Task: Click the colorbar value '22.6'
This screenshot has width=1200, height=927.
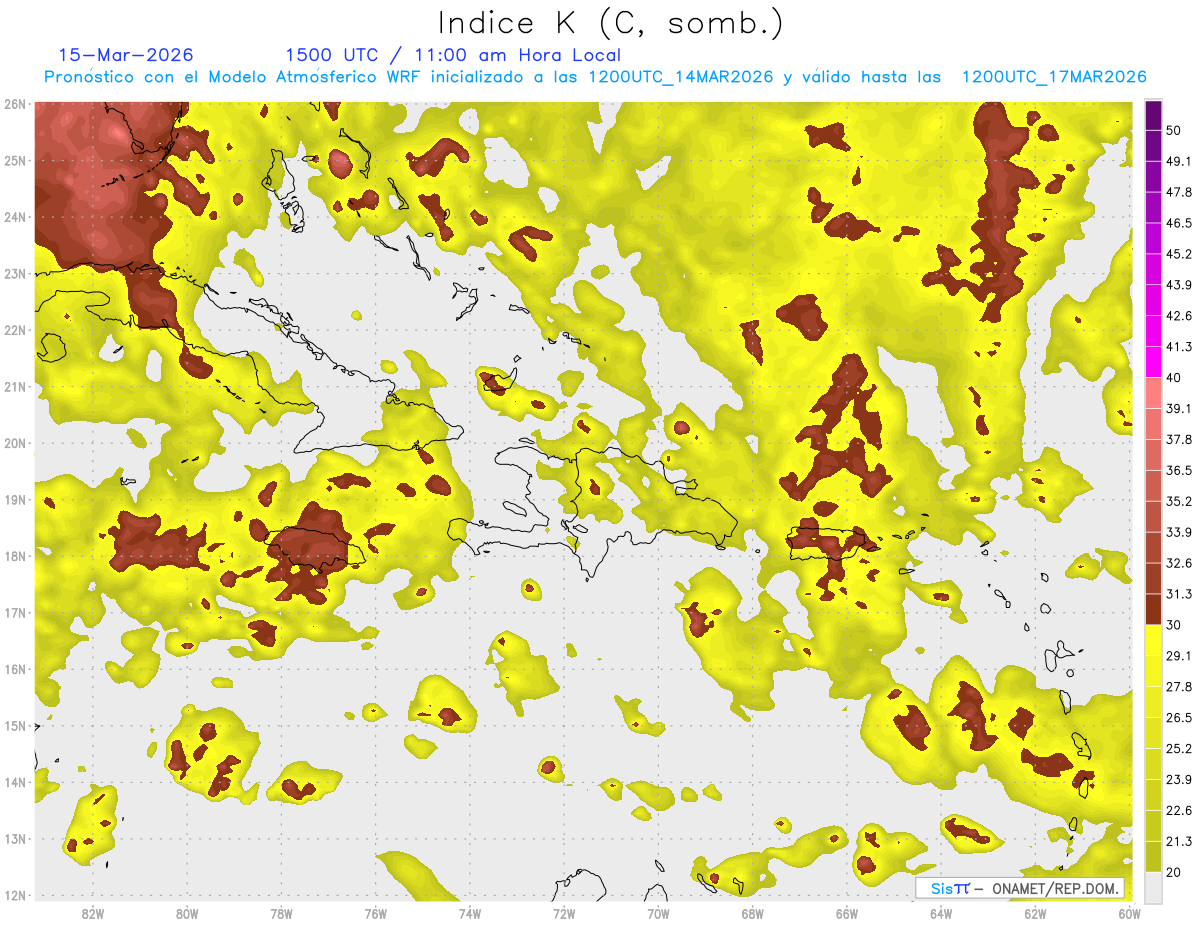Action: (1179, 810)
